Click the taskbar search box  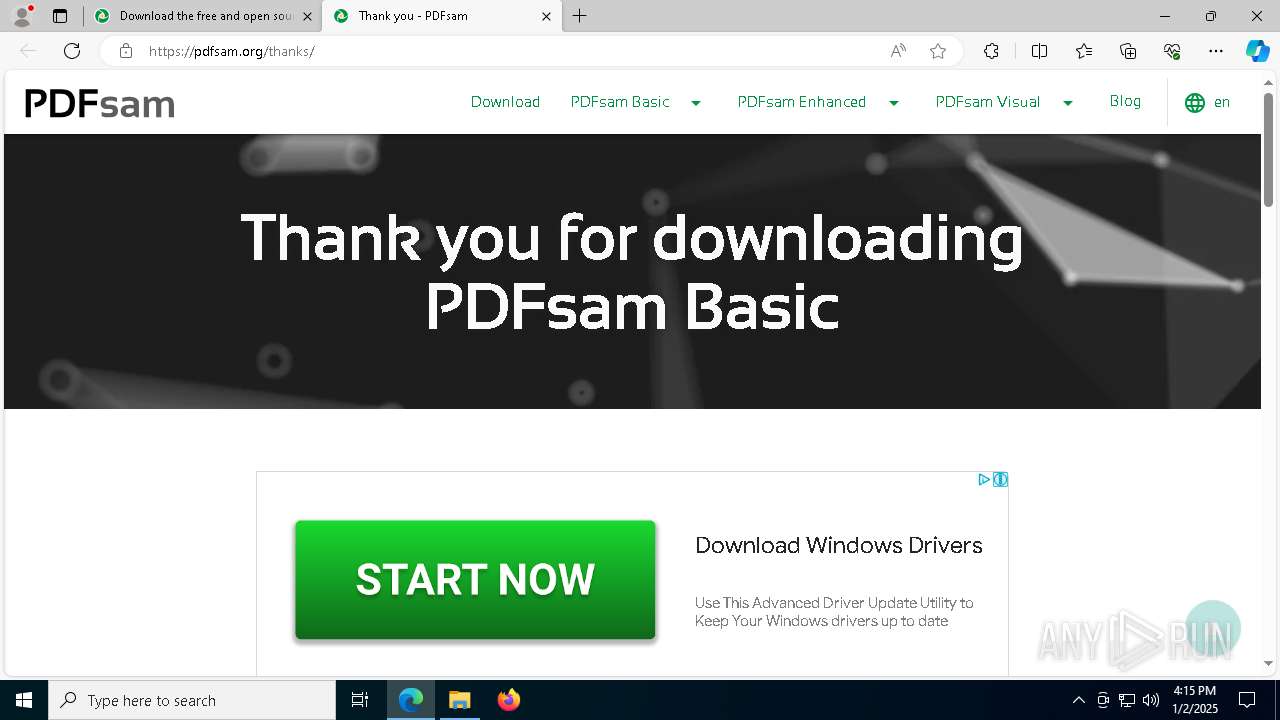tap(192, 700)
